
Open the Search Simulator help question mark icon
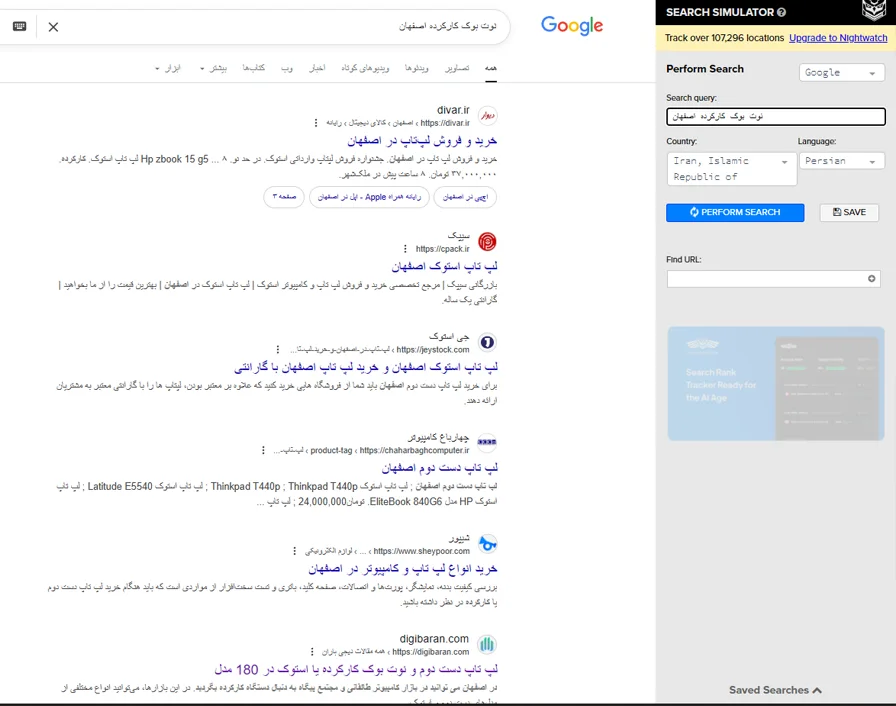click(x=782, y=12)
